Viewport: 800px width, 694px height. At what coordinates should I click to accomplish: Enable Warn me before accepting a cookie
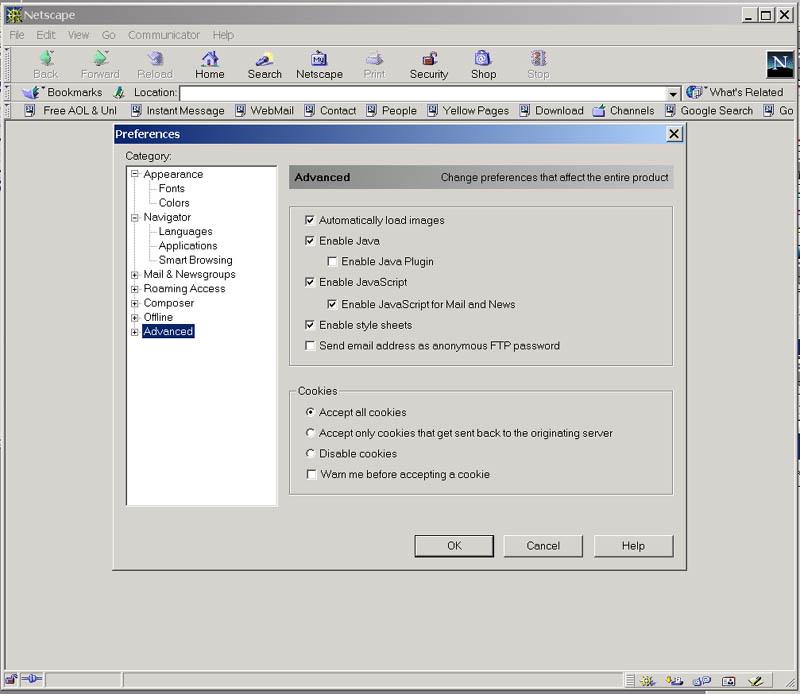click(x=311, y=474)
